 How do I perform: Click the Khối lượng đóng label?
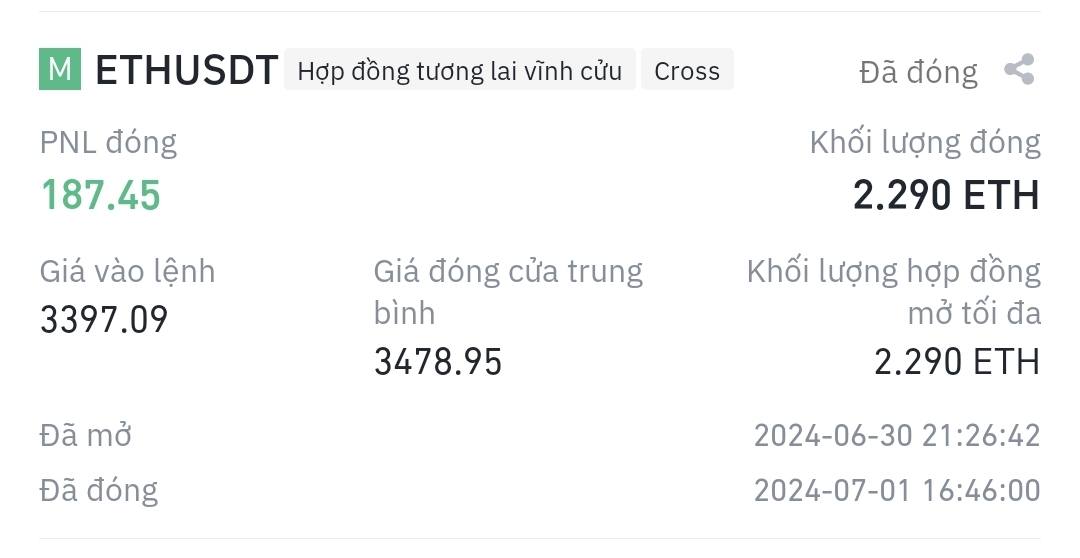[925, 144]
